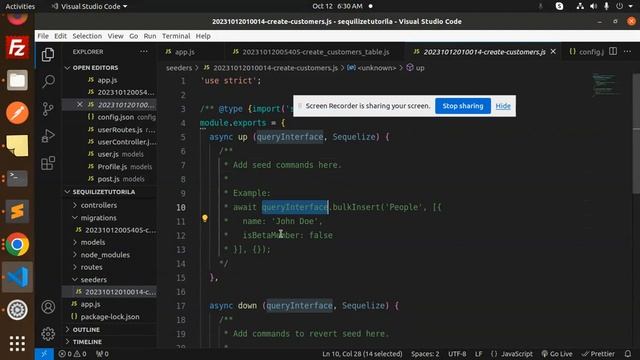
Task: Open the Explorer view in activity bar
Action: [x=48, y=54]
